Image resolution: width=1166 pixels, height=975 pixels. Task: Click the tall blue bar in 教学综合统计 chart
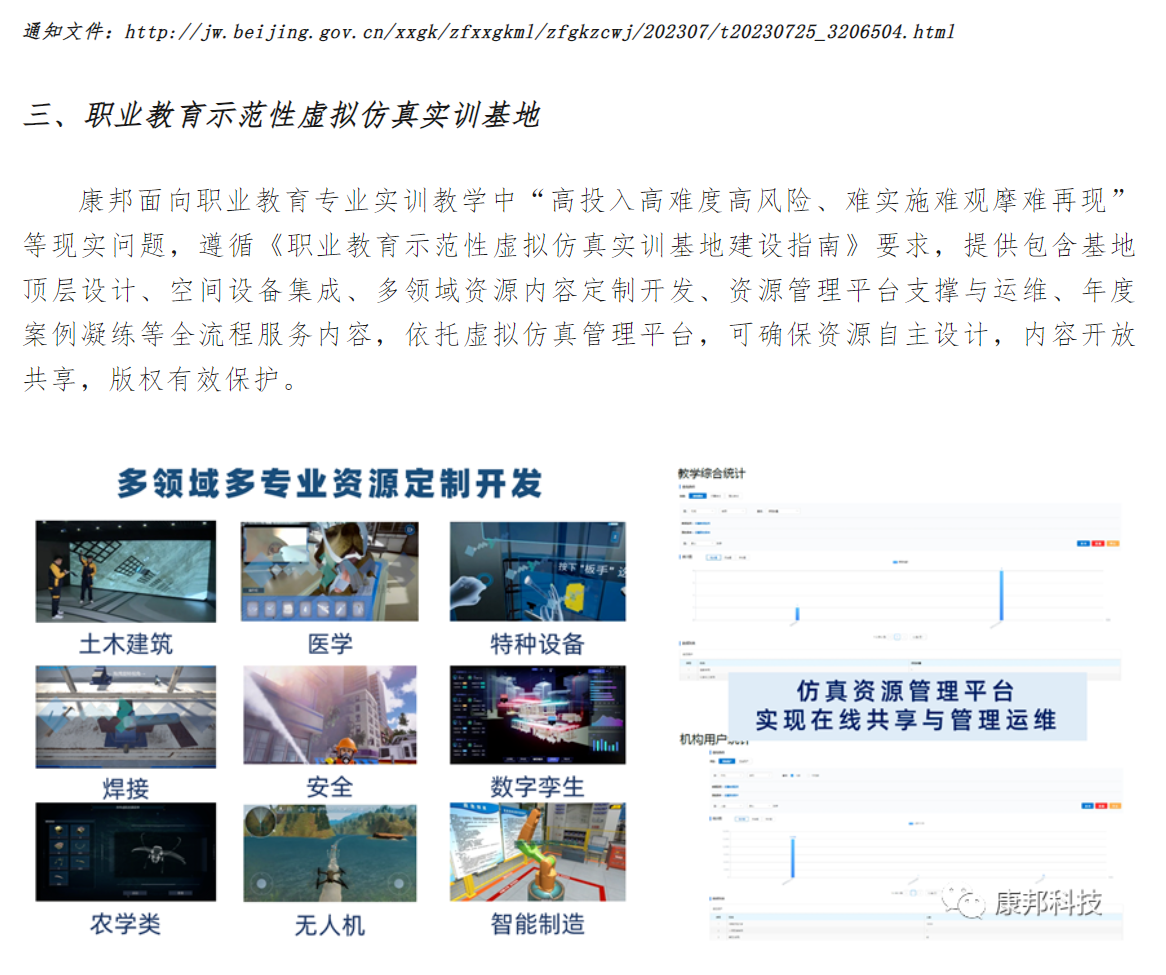point(1001,595)
